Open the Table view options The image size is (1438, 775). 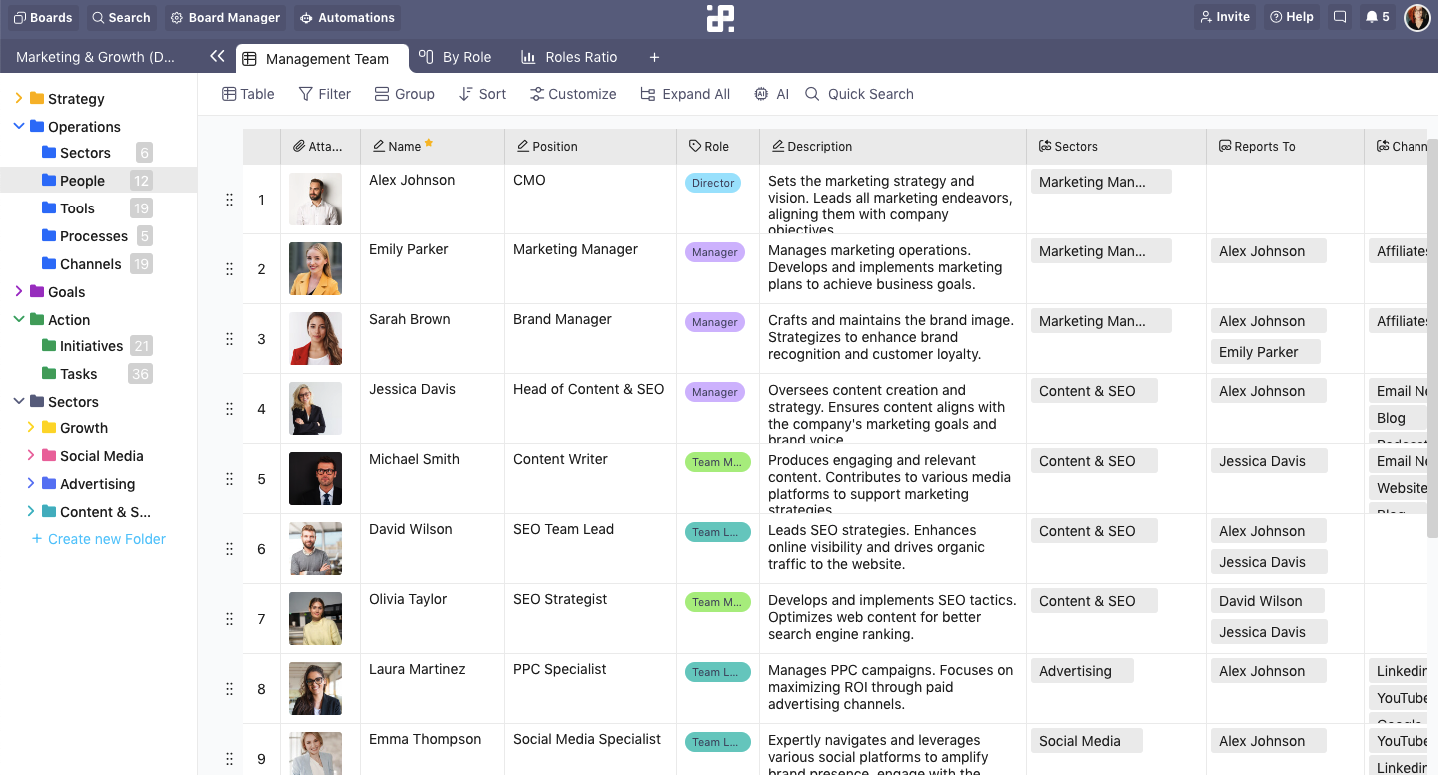(247, 93)
